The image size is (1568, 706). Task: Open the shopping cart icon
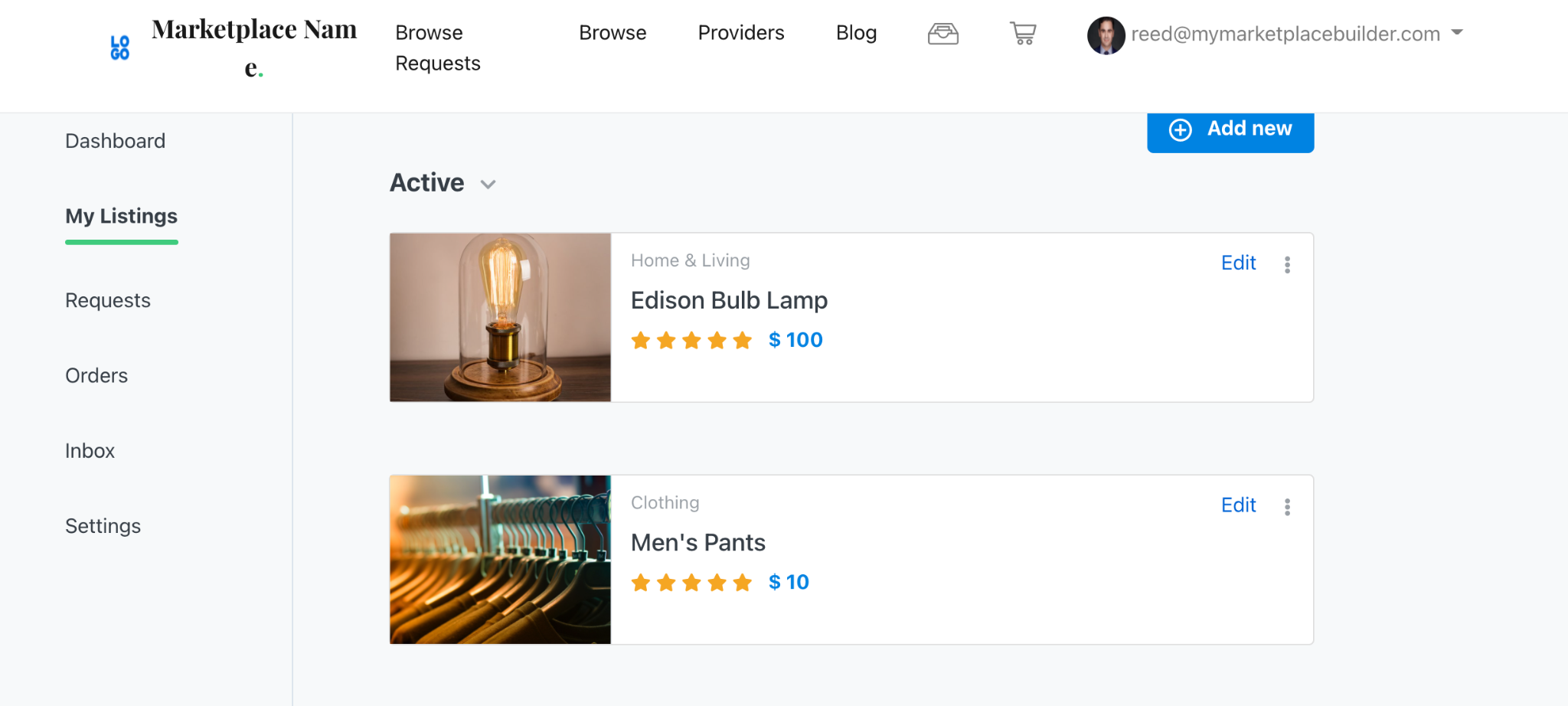coord(1023,34)
